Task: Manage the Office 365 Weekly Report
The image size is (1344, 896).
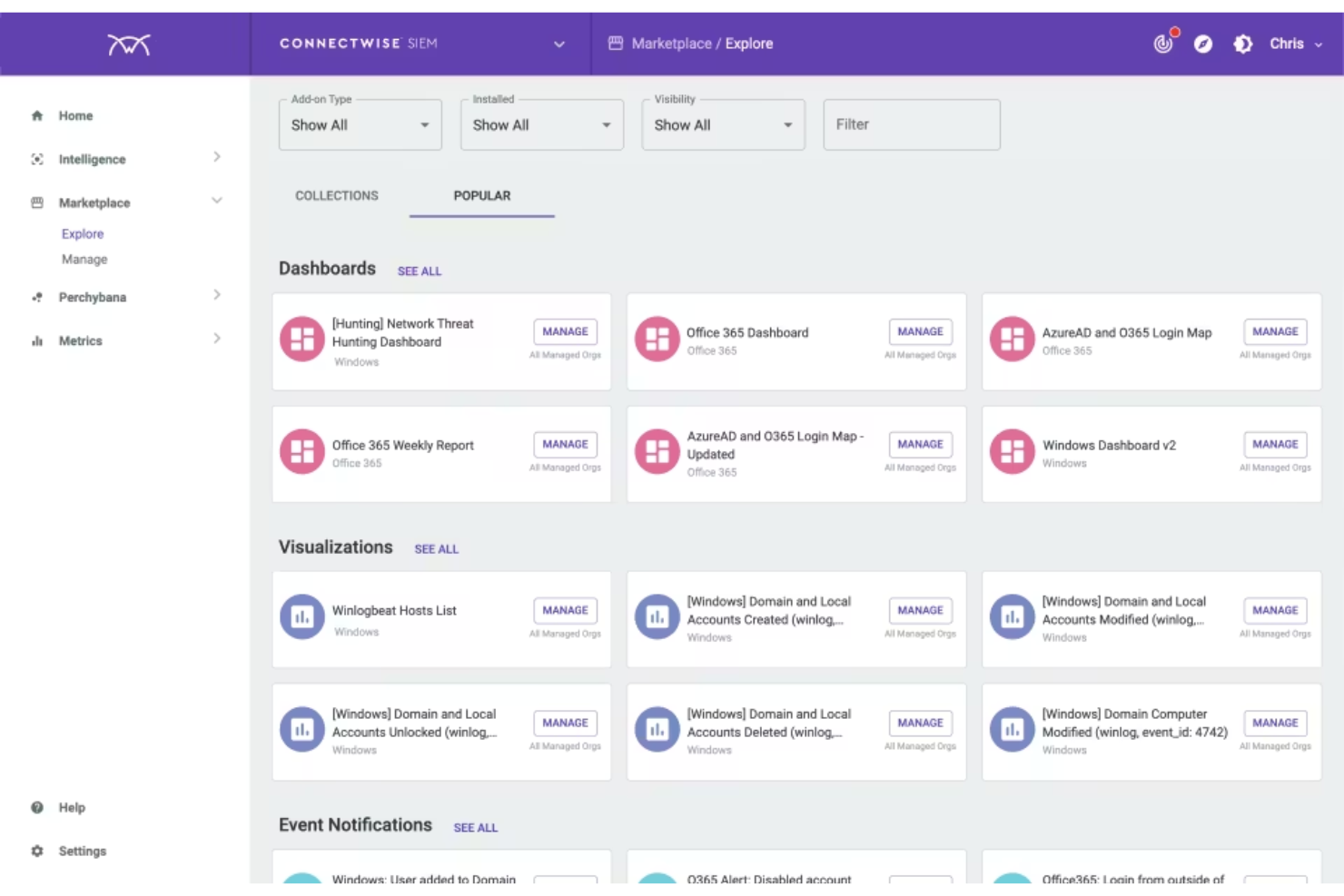Action: click(x=566, y=444)
